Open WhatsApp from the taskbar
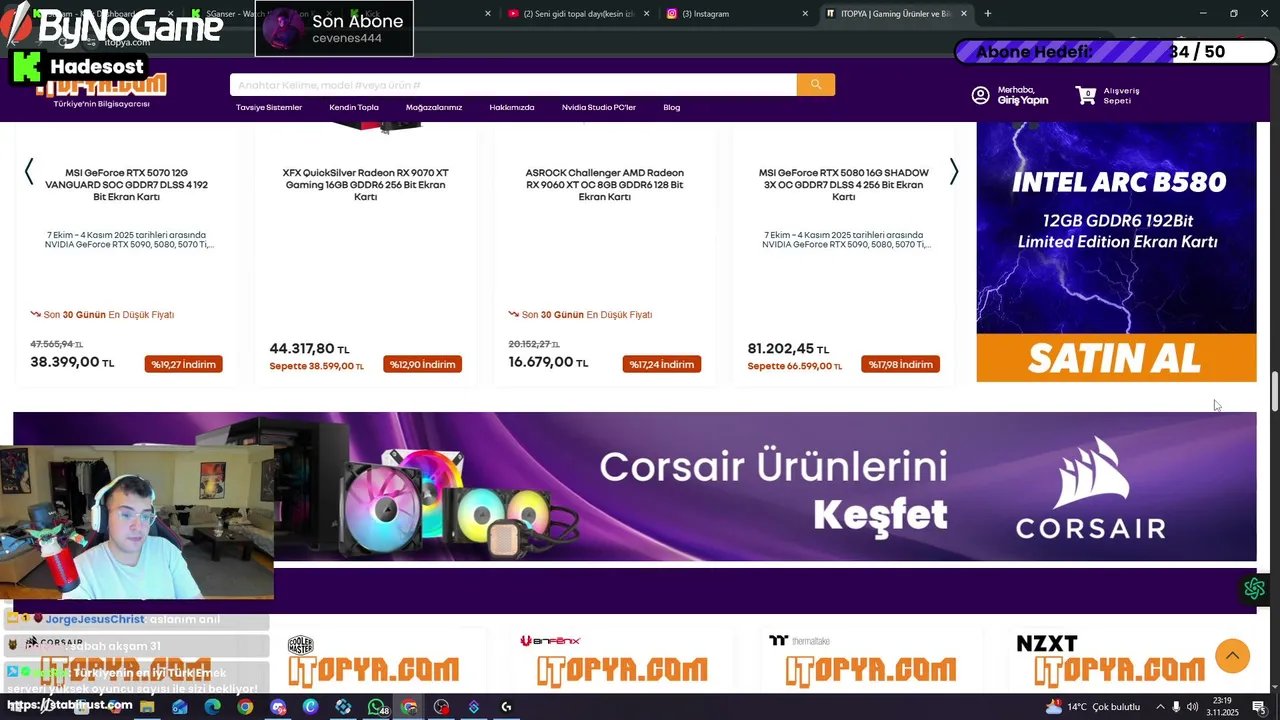This screenshot has height=720, width=1280. point(377,707)
